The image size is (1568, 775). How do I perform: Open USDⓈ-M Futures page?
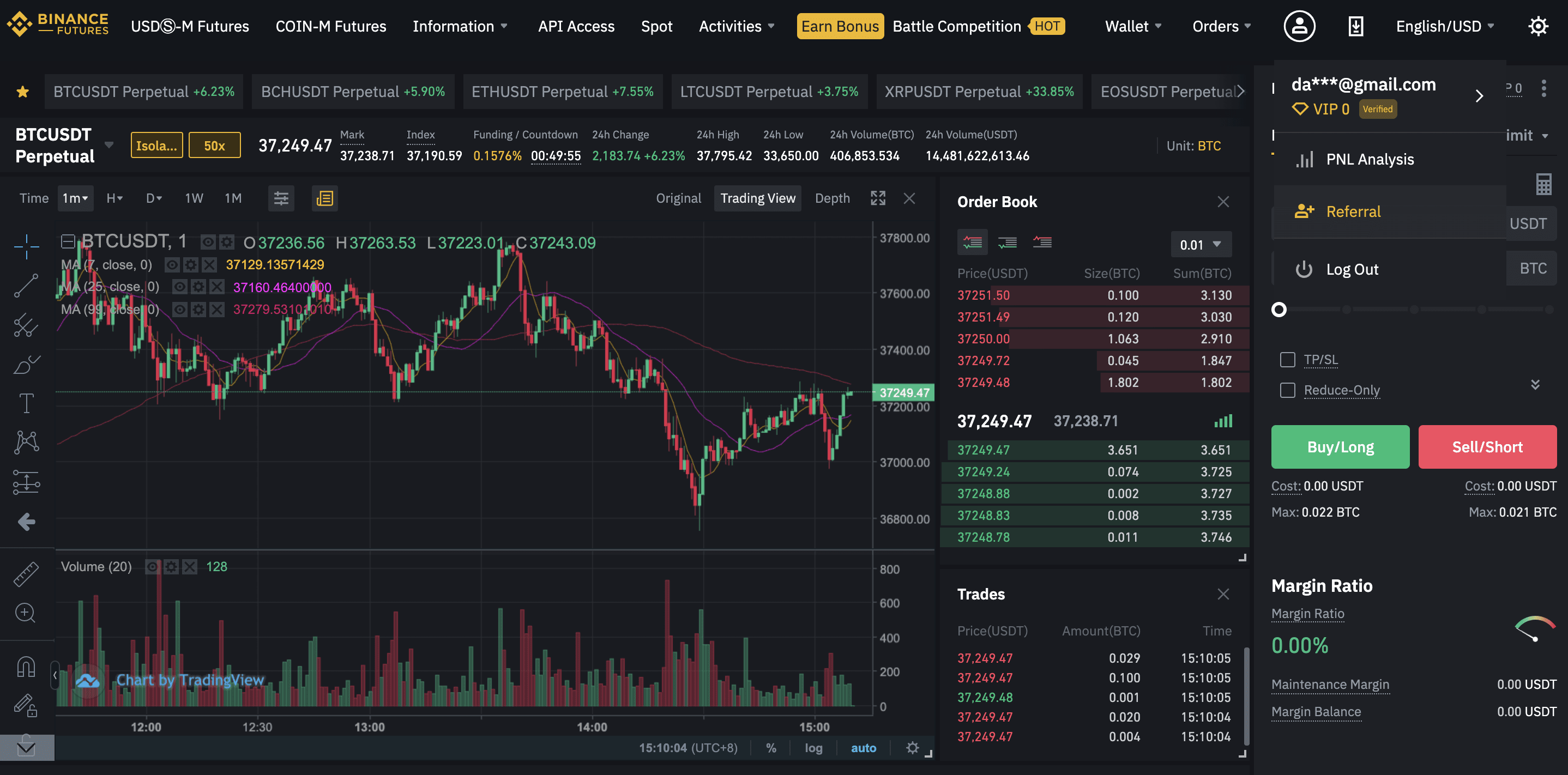click(x=190, y=26)
